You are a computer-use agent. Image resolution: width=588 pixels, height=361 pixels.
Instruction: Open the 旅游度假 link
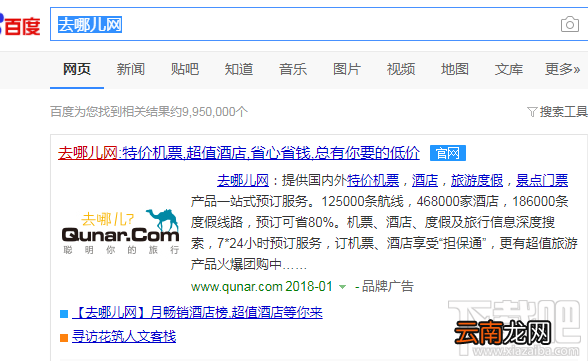point(477,180)
